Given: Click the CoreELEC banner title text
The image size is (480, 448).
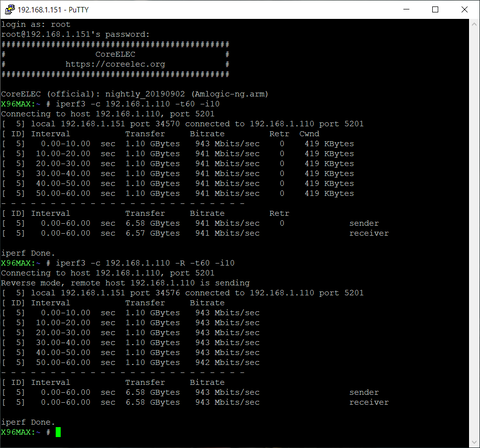Looking at the screenshot, I should pos(115,54).
